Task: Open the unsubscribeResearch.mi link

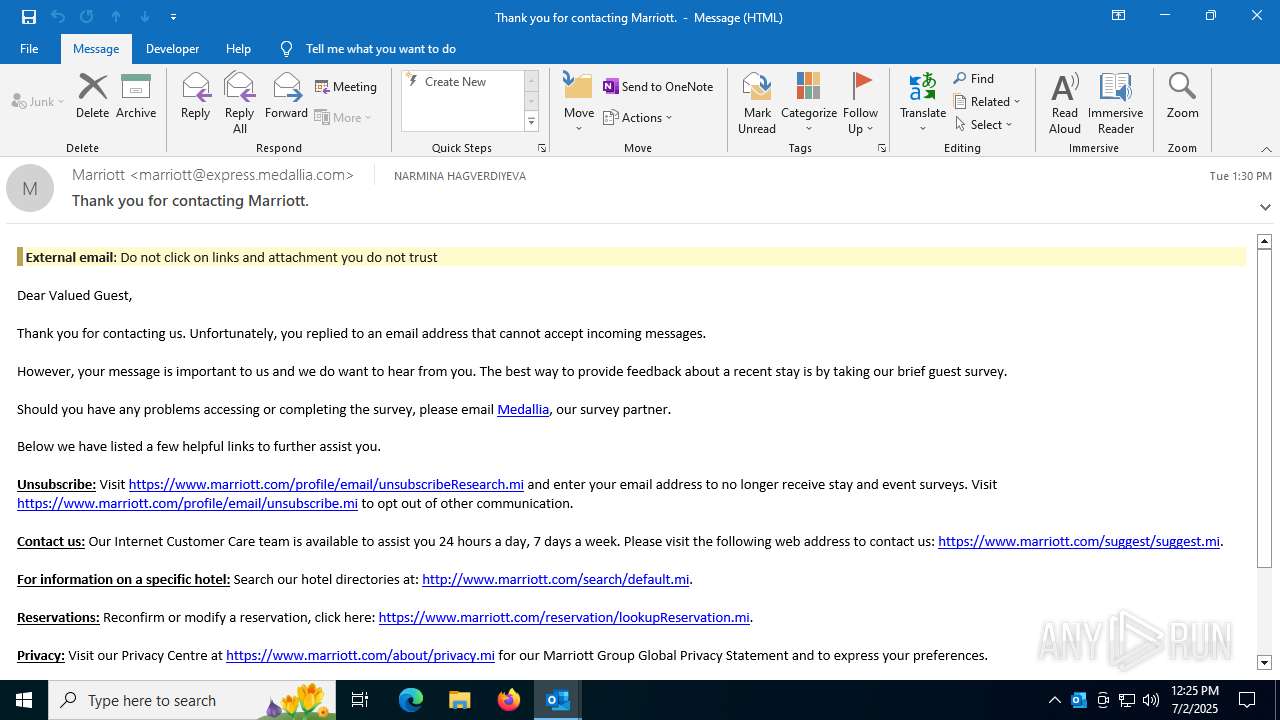Action: click(x=326, y=484)
